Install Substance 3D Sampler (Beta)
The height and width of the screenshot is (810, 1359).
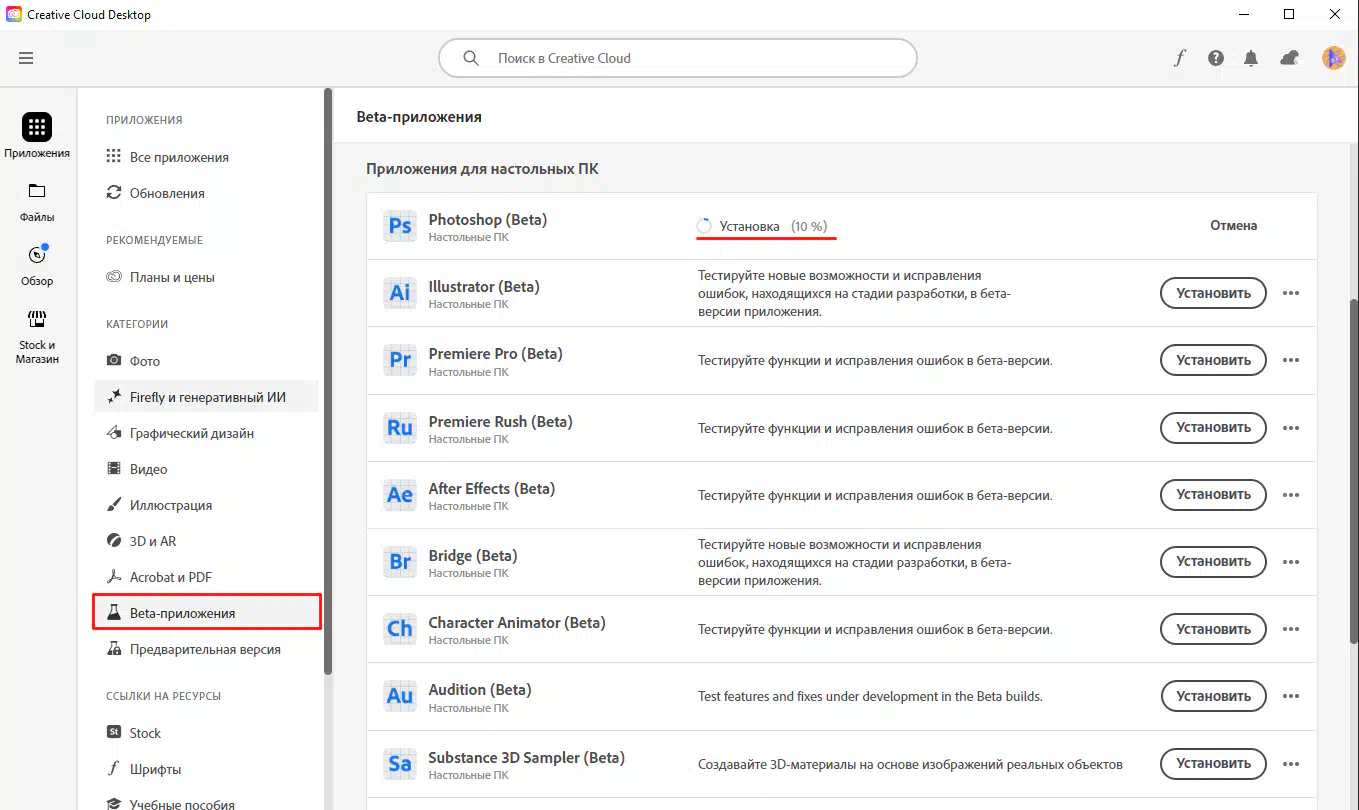click(1213, 763)
